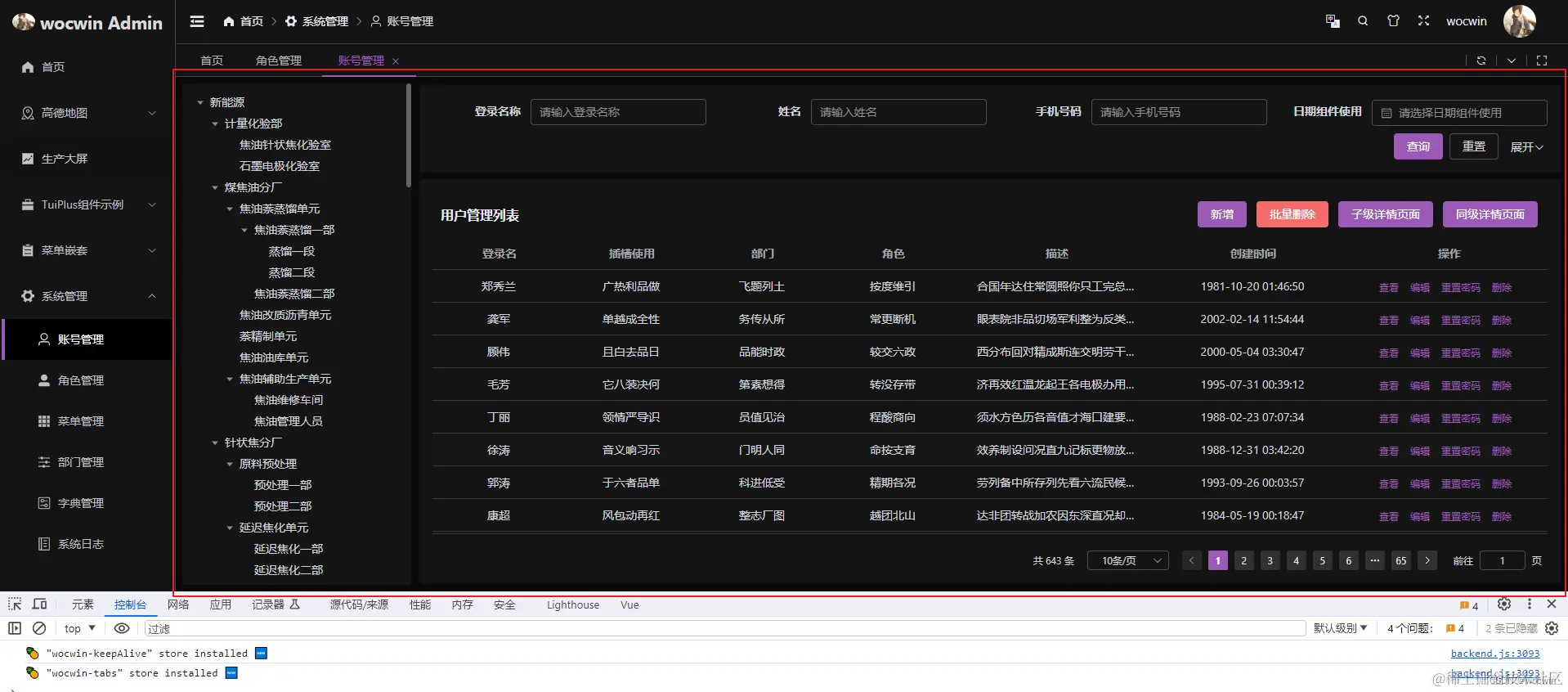Click the 姓名 input field
This screenshot has height=692, width=1568.
[898, 112]
